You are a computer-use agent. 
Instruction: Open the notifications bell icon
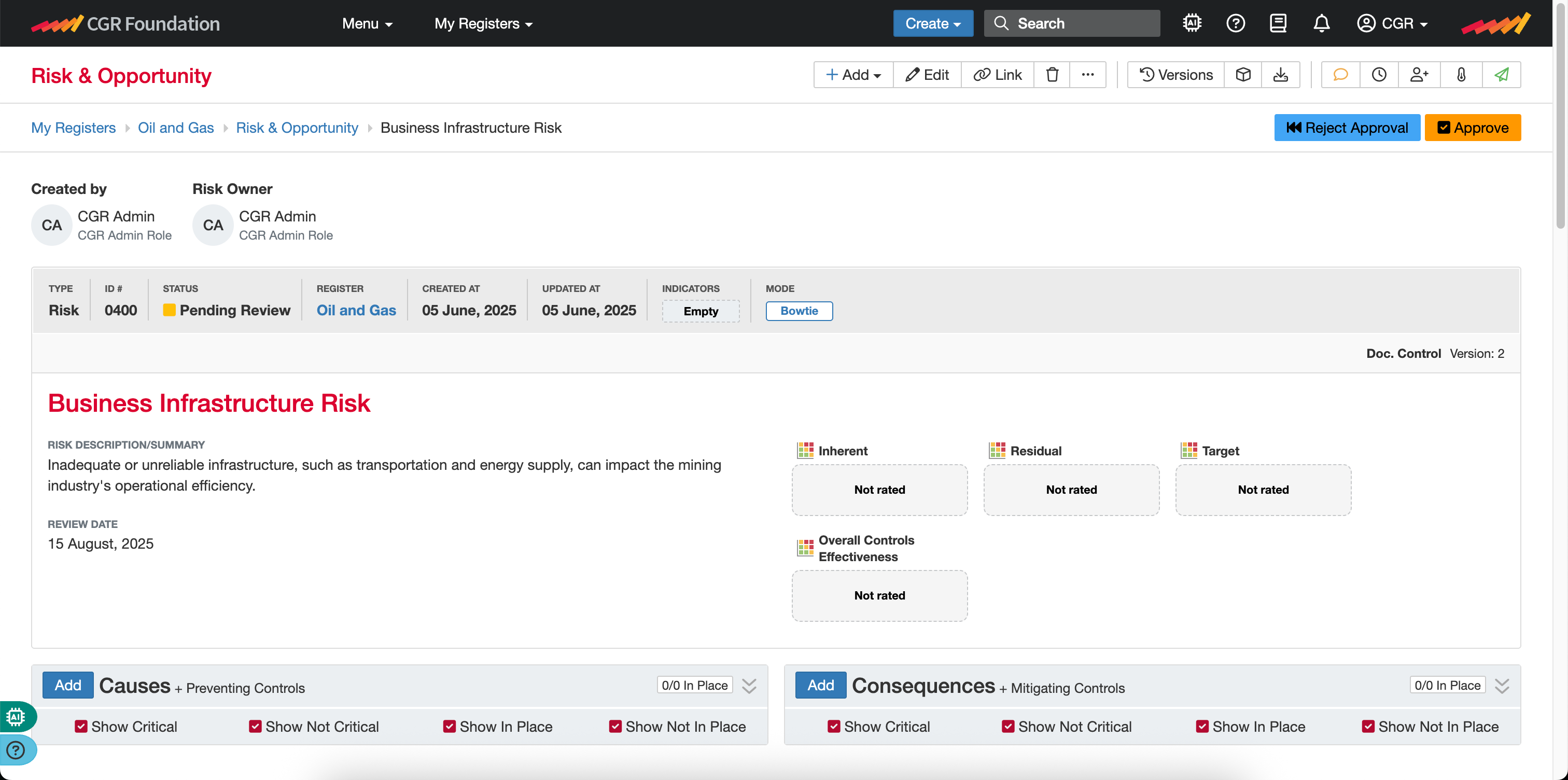1322,23
